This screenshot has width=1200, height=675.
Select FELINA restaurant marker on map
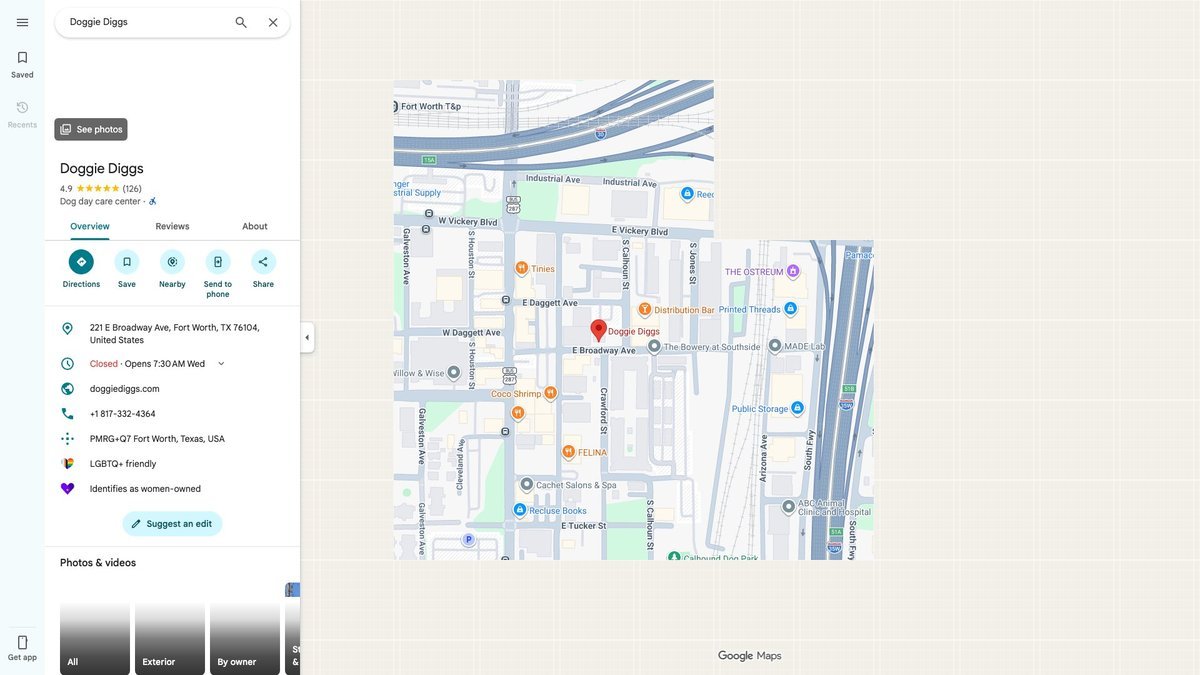568,452
